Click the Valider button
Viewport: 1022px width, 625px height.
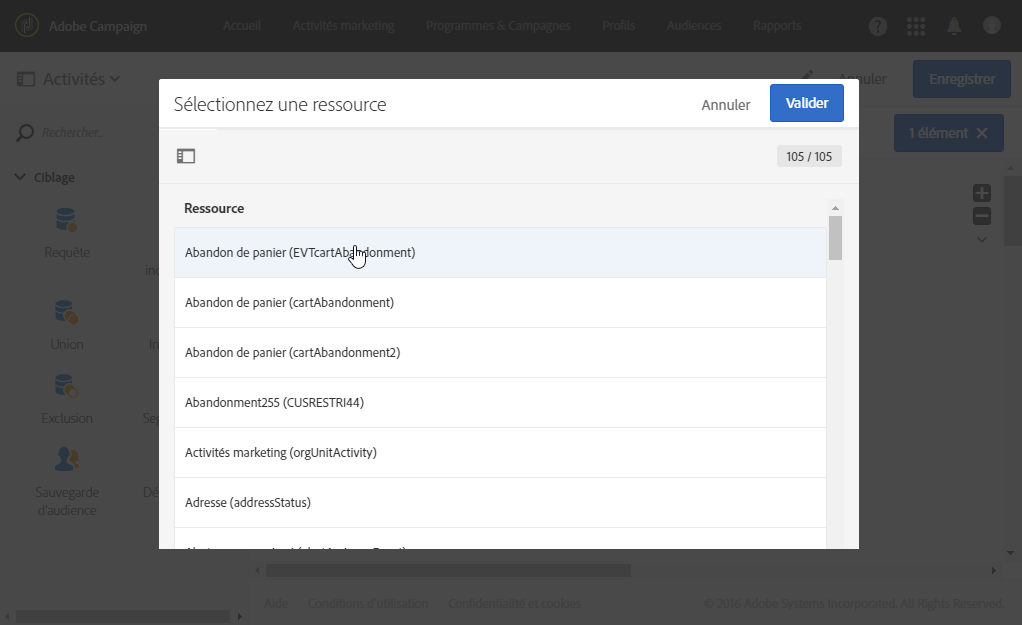806,103
